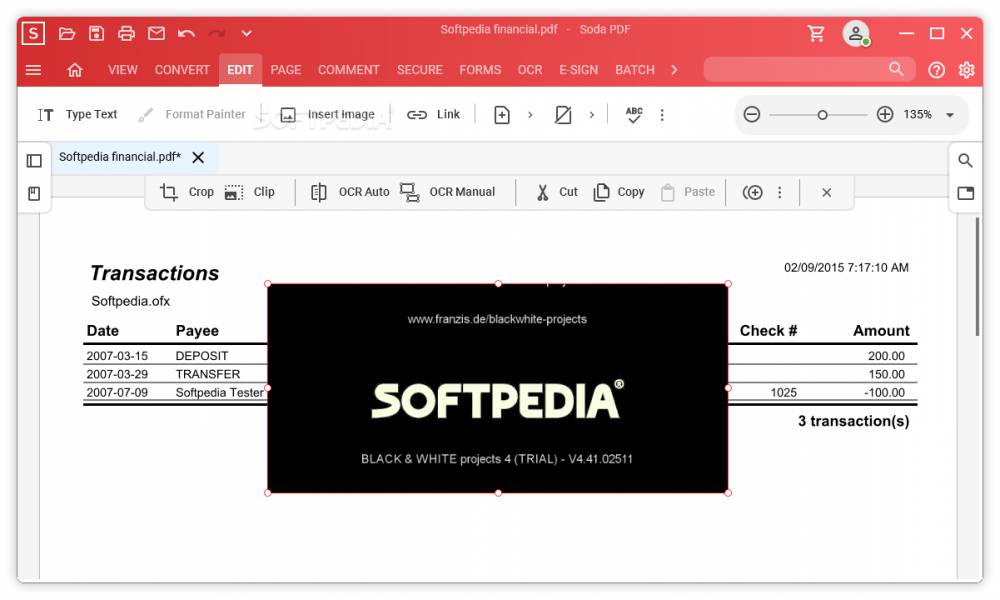
Task: Run OCR Auto on the image
Action: coord(349,192)
